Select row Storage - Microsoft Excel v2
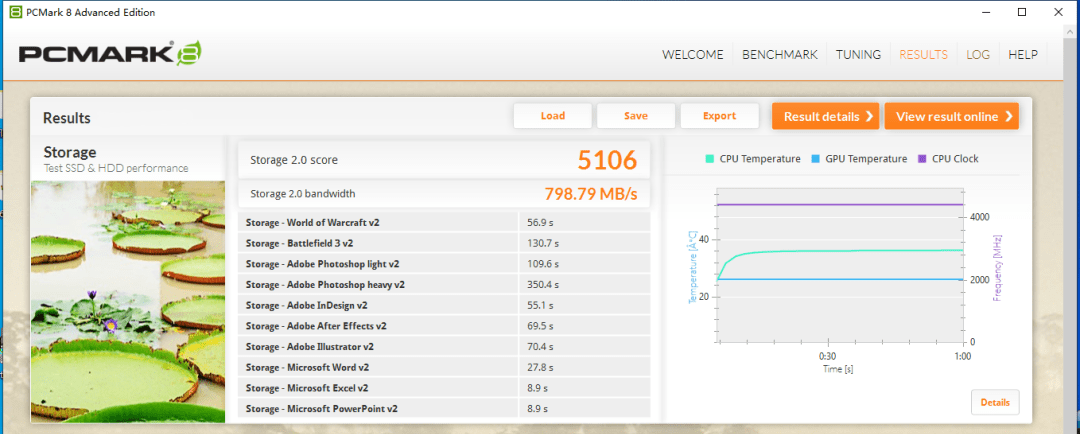The height and width of the screenshot is (434, 1080). 444,387
